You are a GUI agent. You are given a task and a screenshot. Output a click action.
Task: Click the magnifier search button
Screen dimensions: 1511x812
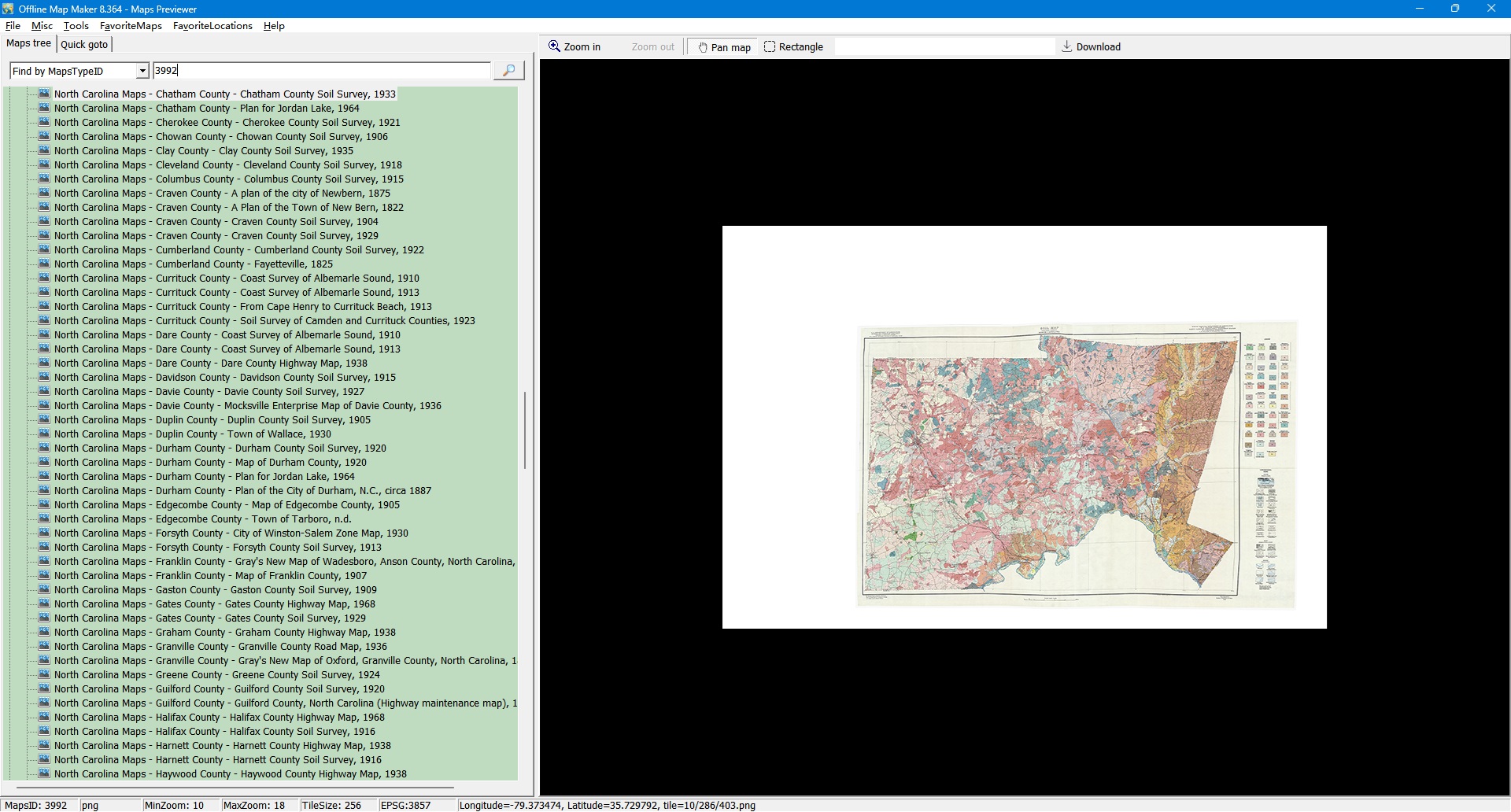tap(508, 71)
